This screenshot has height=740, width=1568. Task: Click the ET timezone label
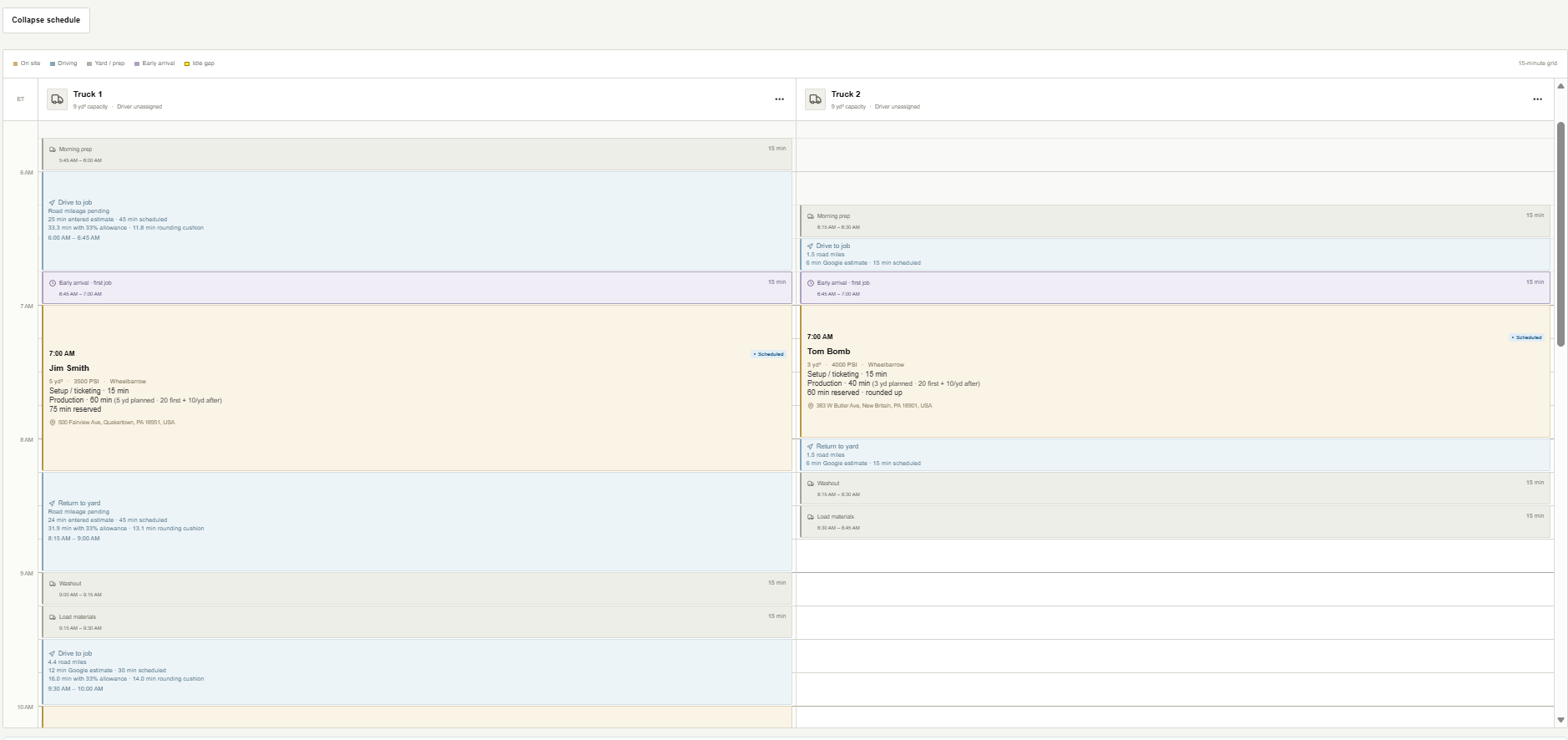21,99
